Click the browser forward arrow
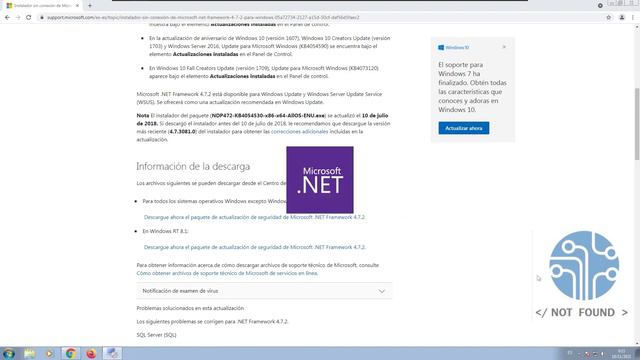This screenshot has width=640, height=360. pyautogui.click(x=18, y=18)
